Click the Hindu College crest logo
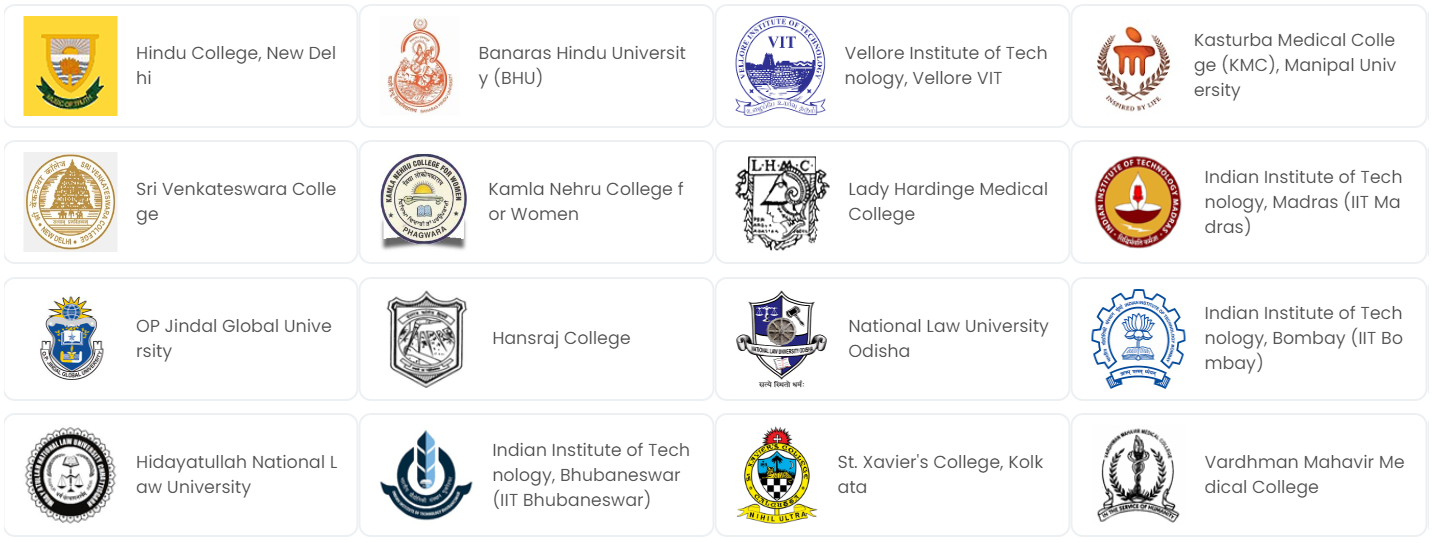 (x=70, y=66)
